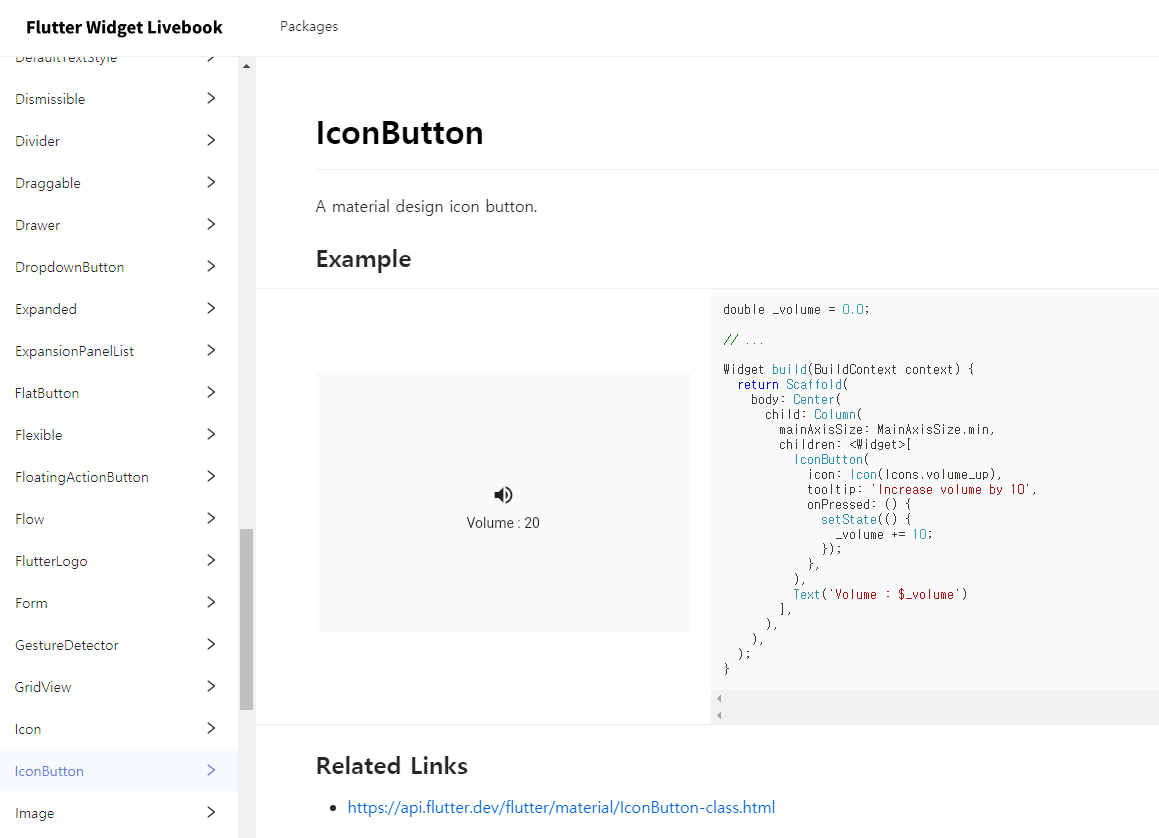Open the Drawer widget page
Image resolution: width=1159 pixels, height=838 pixels.
click(38, 225)
